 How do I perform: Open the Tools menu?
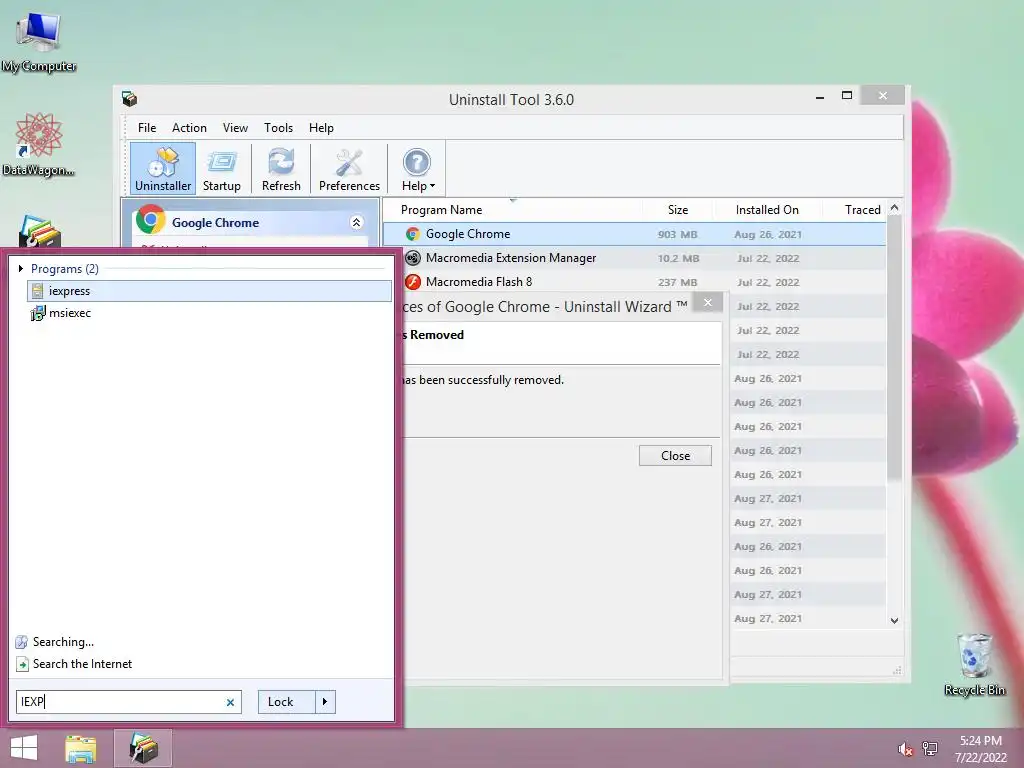278,128
